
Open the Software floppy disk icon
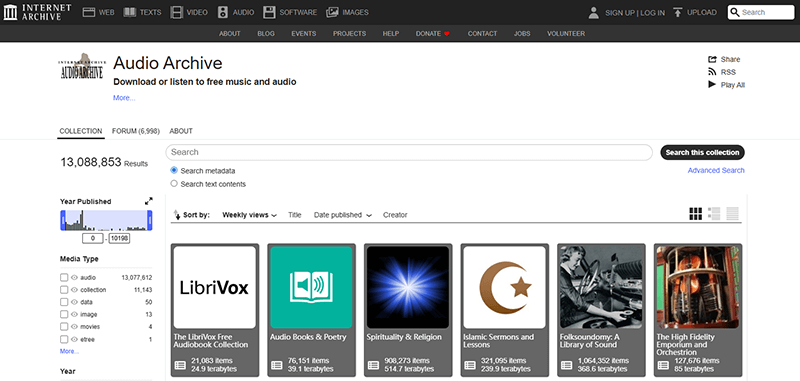click(x=269, y=12)
